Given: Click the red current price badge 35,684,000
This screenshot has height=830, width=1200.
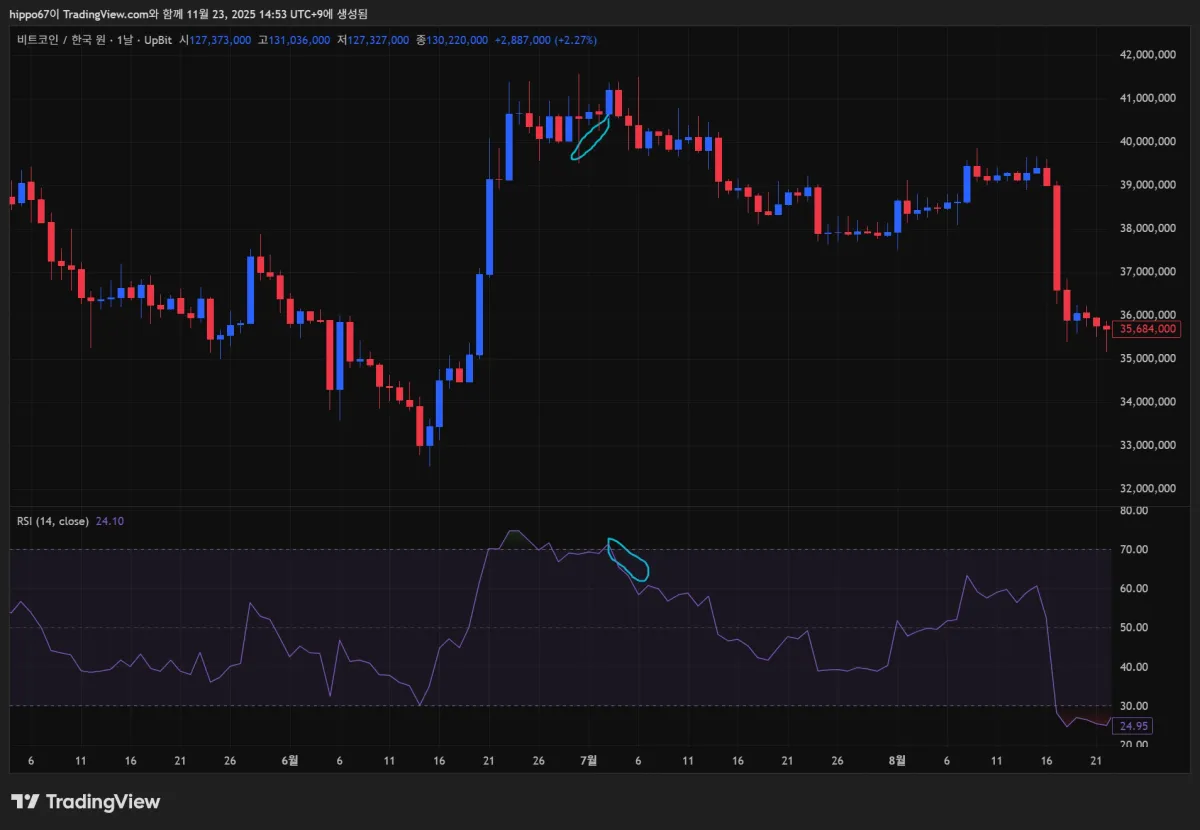Looking at the screenshot, I should click(1146, 329).
